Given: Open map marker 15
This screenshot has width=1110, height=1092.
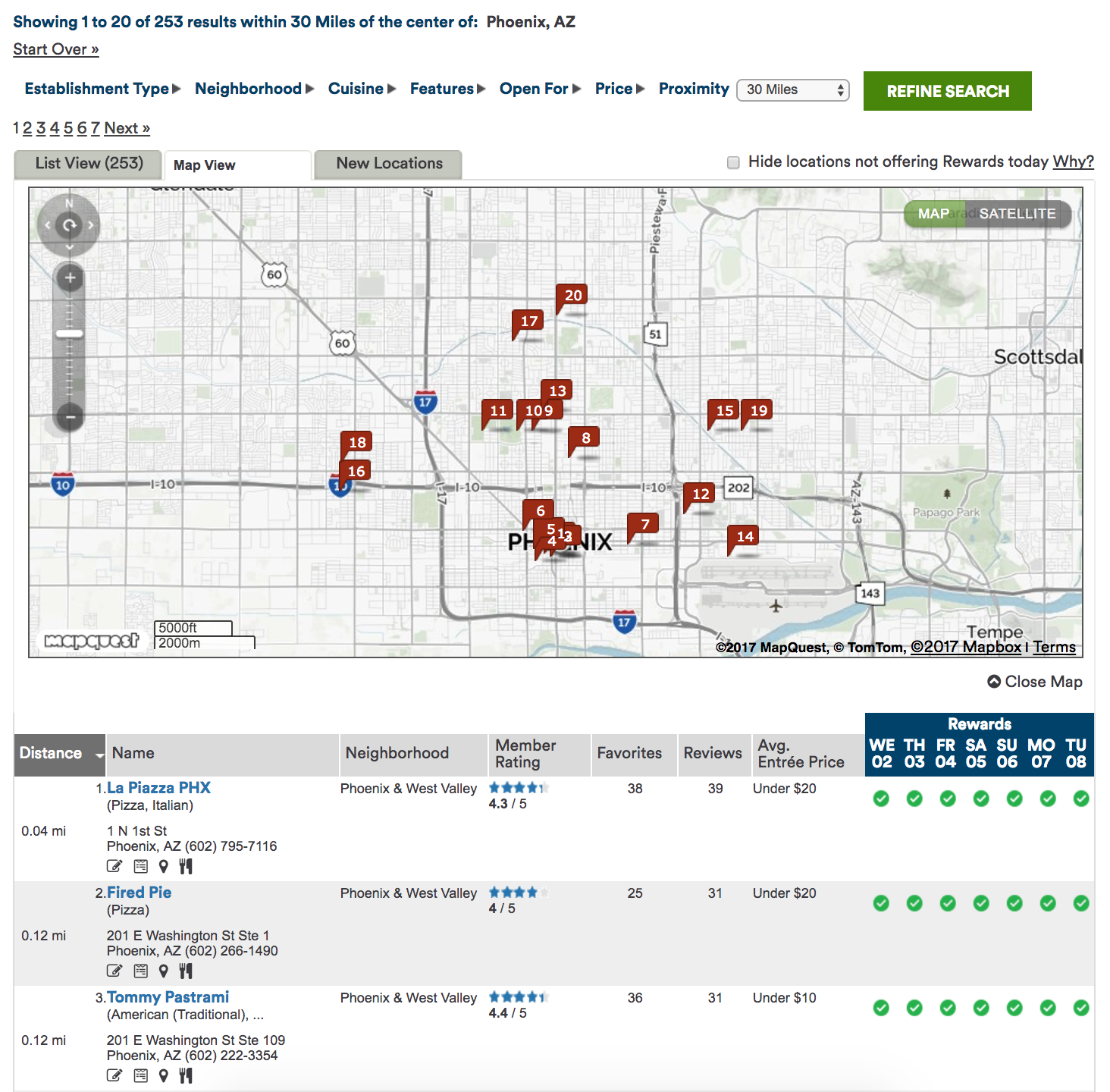Looking at the screenshot, I should [x=724, y=410].
